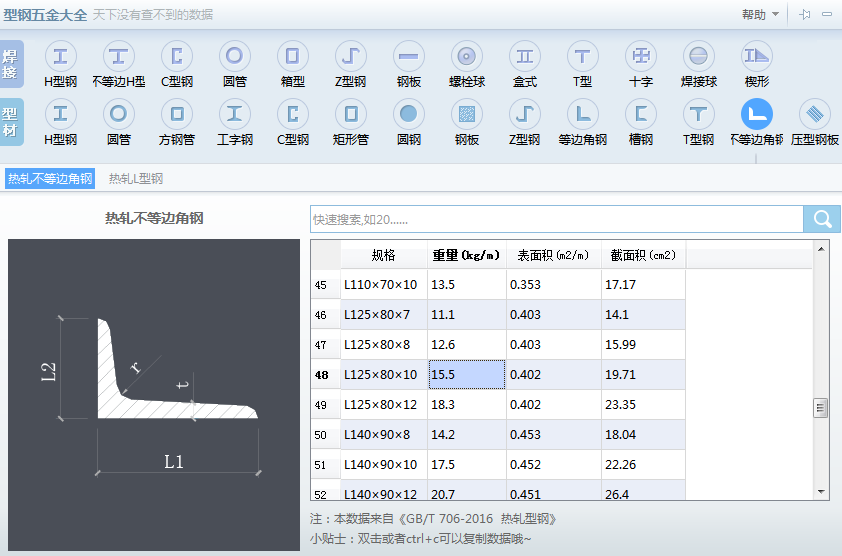Click the table scrollbar down arrow
Image resolution: width=842 pixels, height=556 pixels.
point(821,492)
